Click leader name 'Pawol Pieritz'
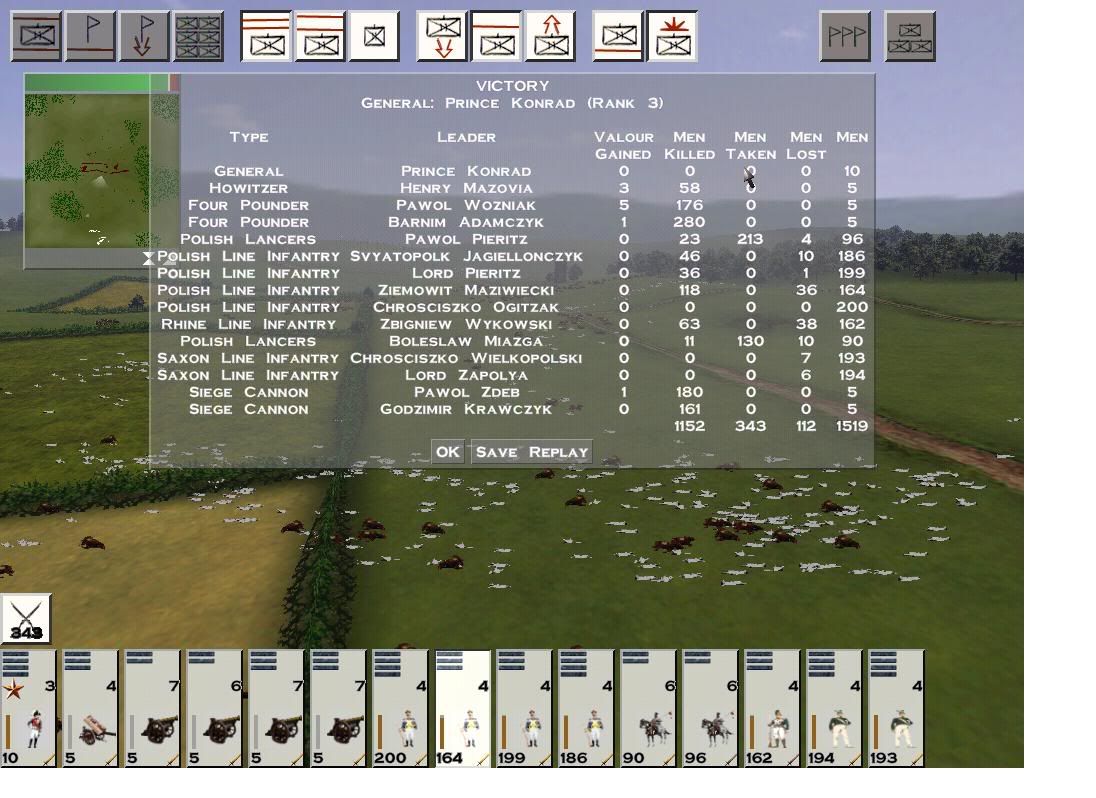Screen dimensions: 1096x798 (466, 239)
